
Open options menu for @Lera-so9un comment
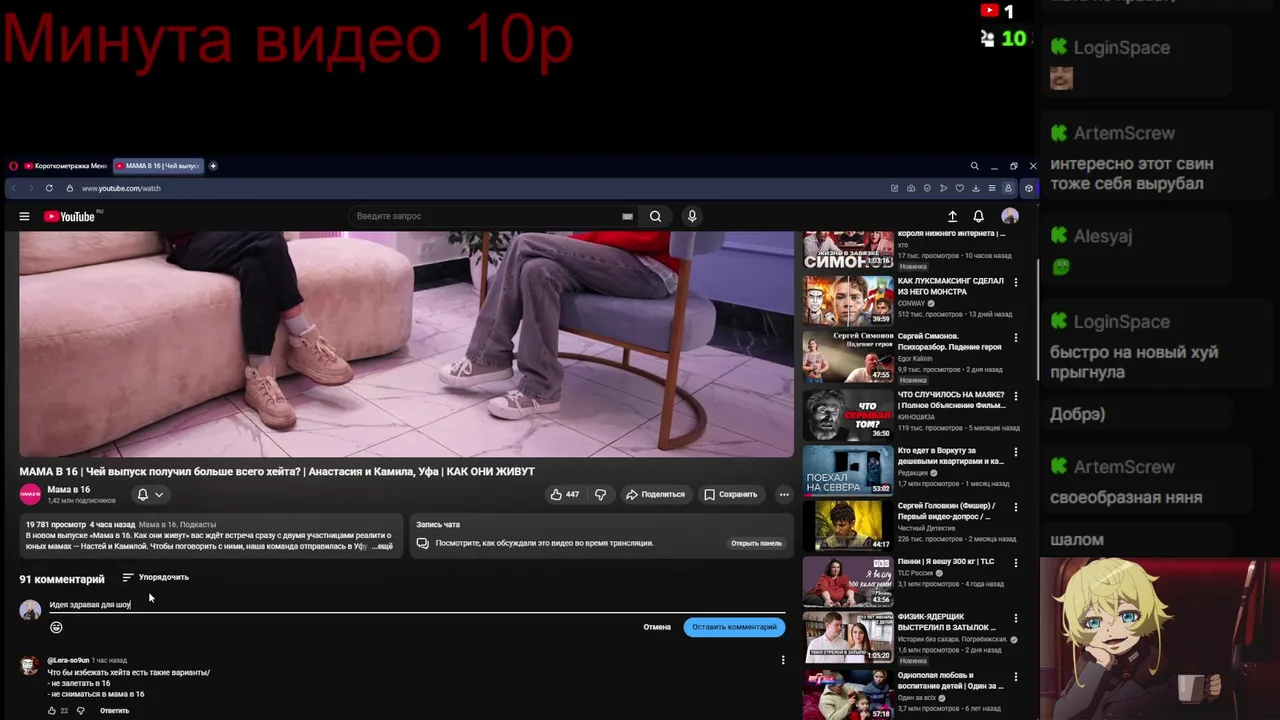click(x=783, y=660)
